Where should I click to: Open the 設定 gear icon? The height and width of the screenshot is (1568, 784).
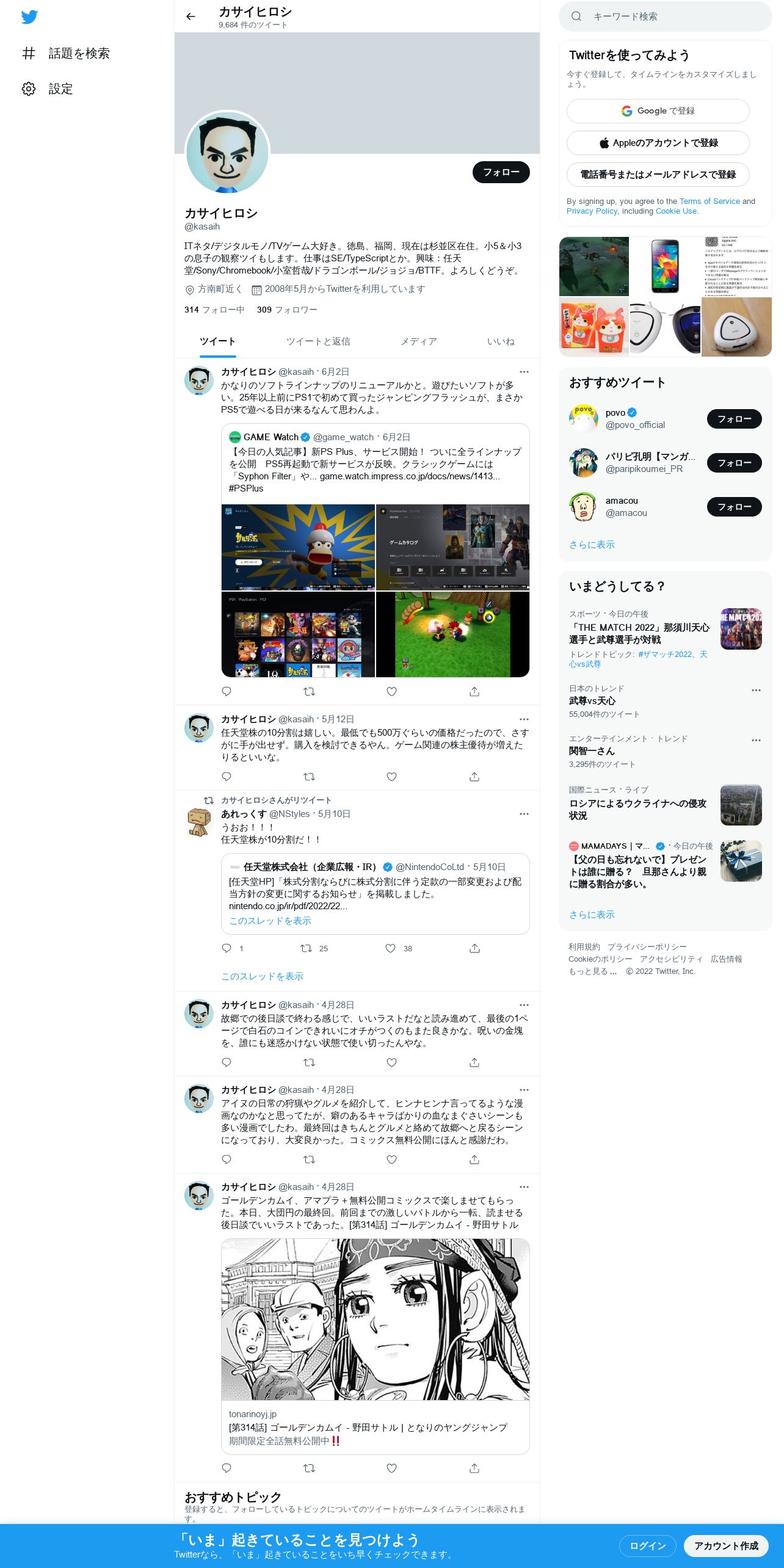pyautogui.click(x=29, y=89)
